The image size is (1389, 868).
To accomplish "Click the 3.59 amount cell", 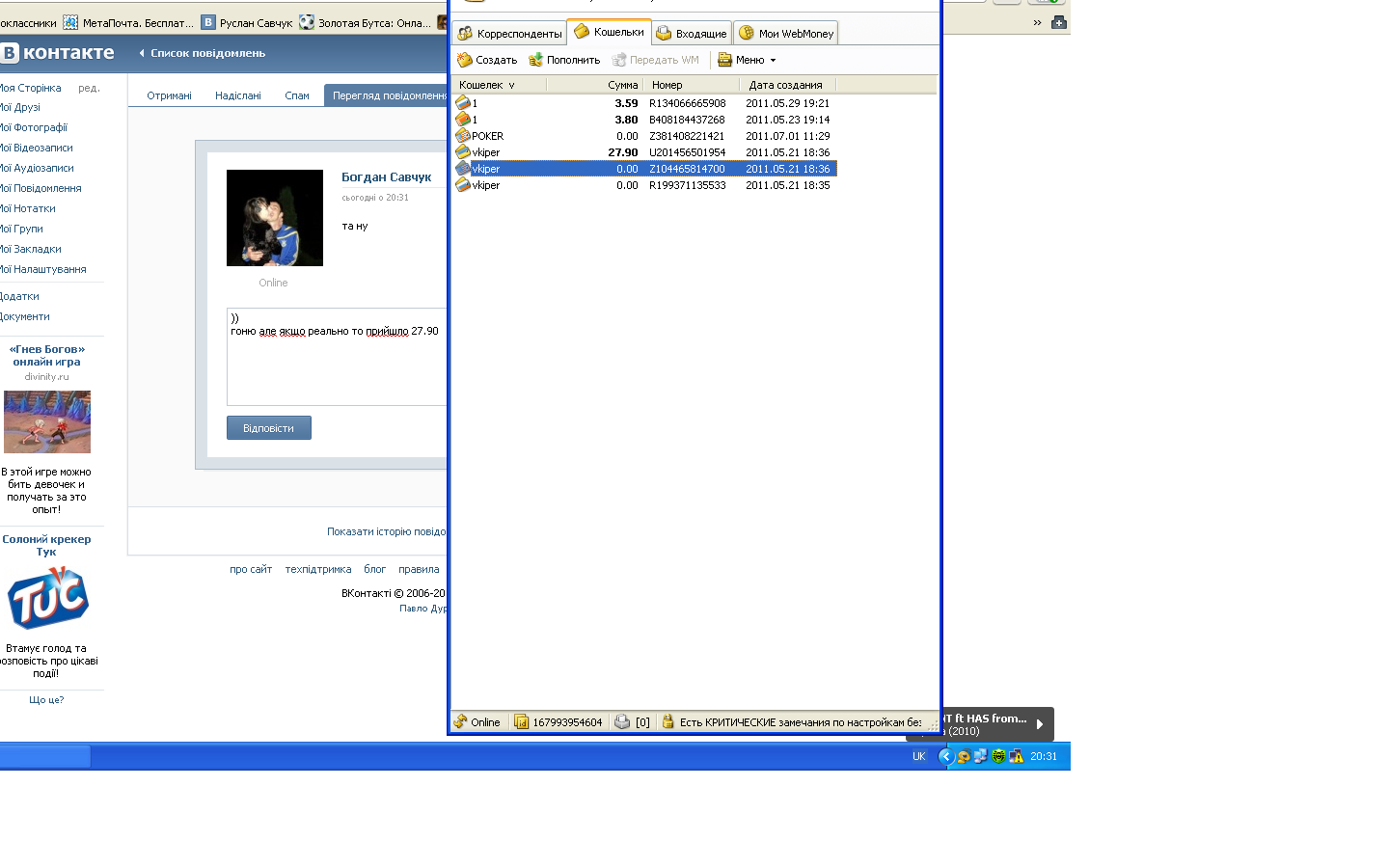I will (627, 103).
